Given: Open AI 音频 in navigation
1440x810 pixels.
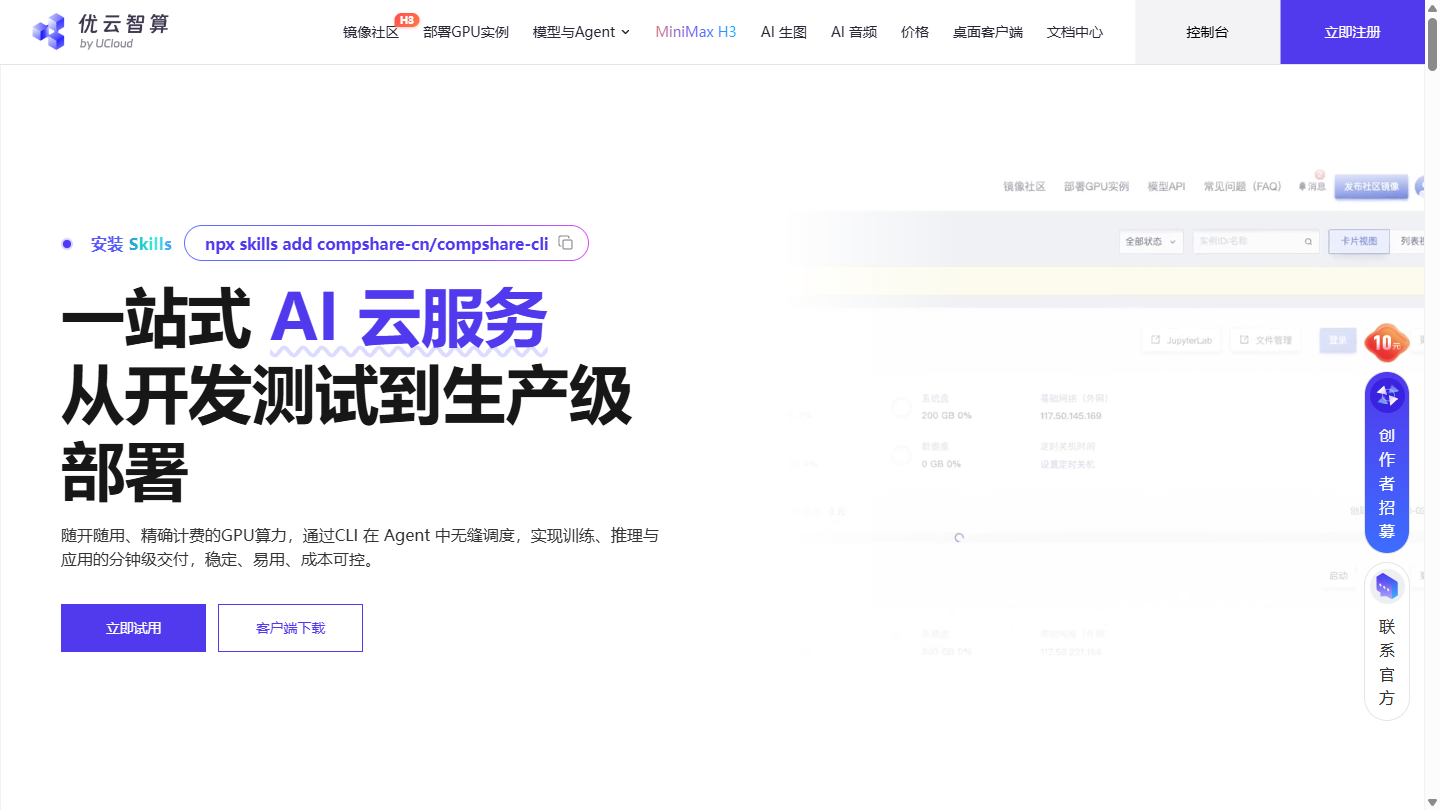Looking at the screenshot, I should (x=854, y=32).
